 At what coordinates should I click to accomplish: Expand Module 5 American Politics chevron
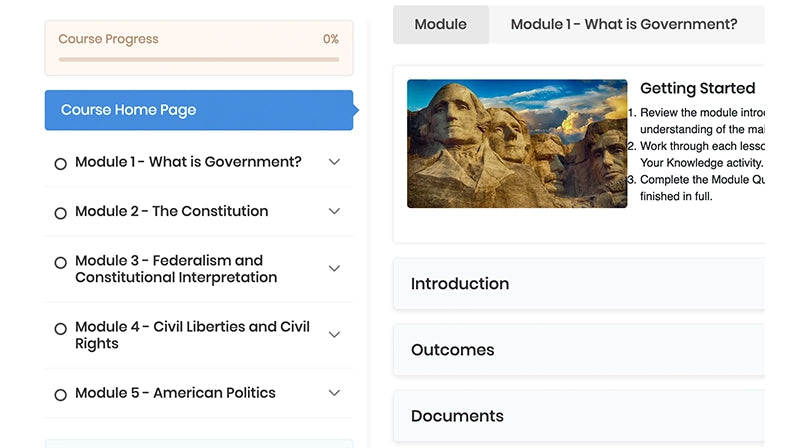(334, 393)
